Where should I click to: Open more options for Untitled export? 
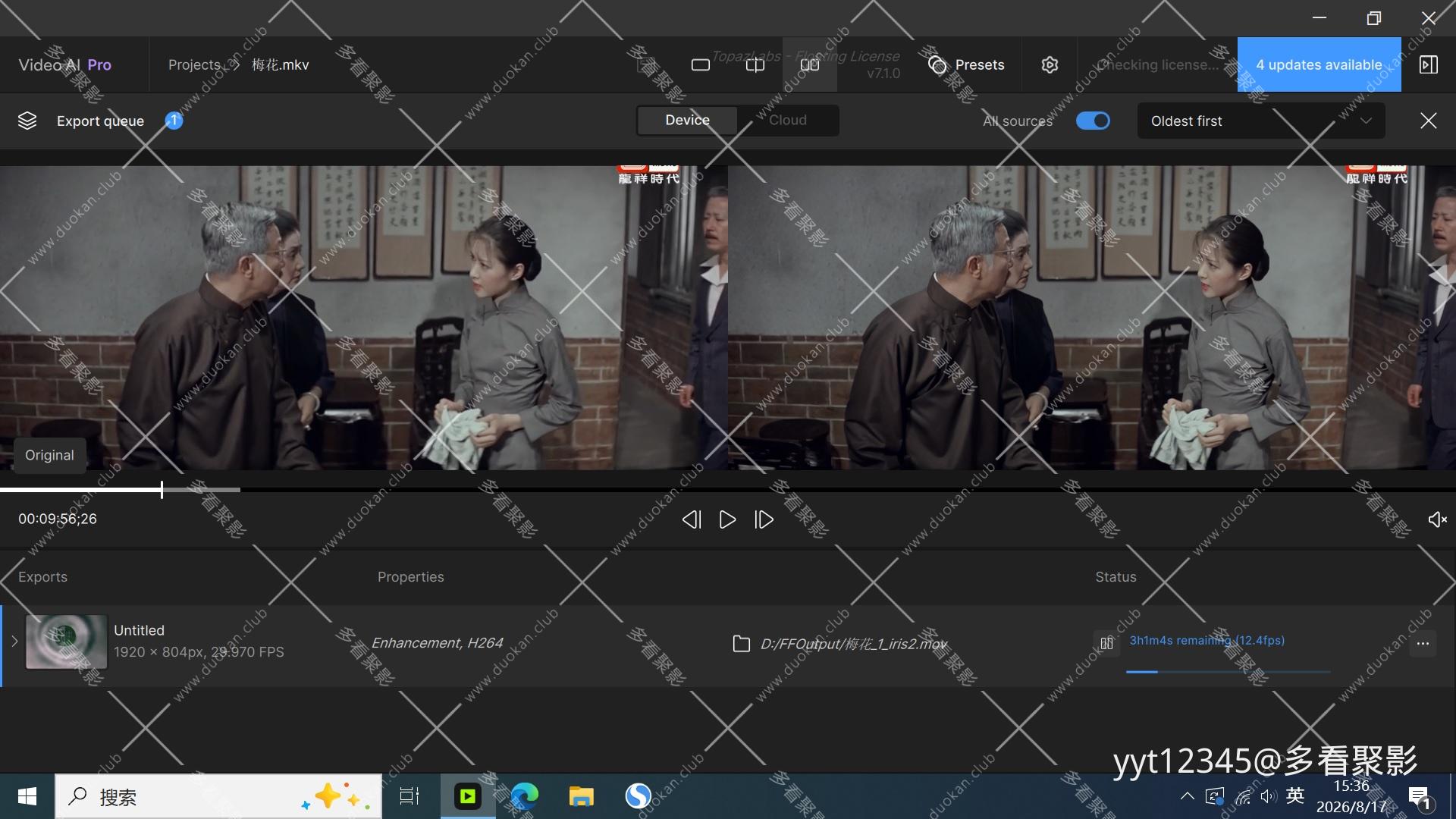(x=1423, y=644)
